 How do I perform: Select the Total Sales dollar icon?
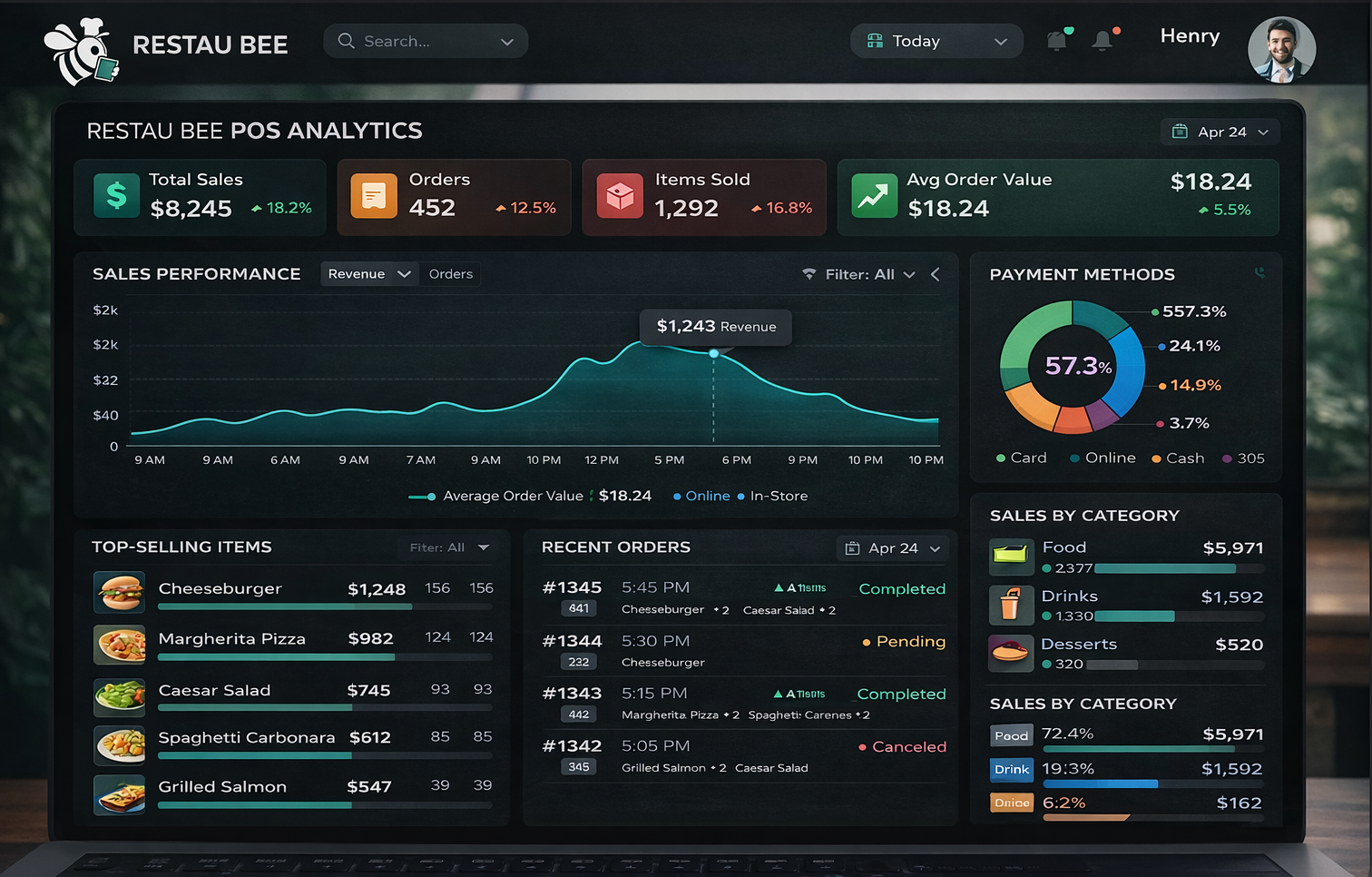click(115, 196)
